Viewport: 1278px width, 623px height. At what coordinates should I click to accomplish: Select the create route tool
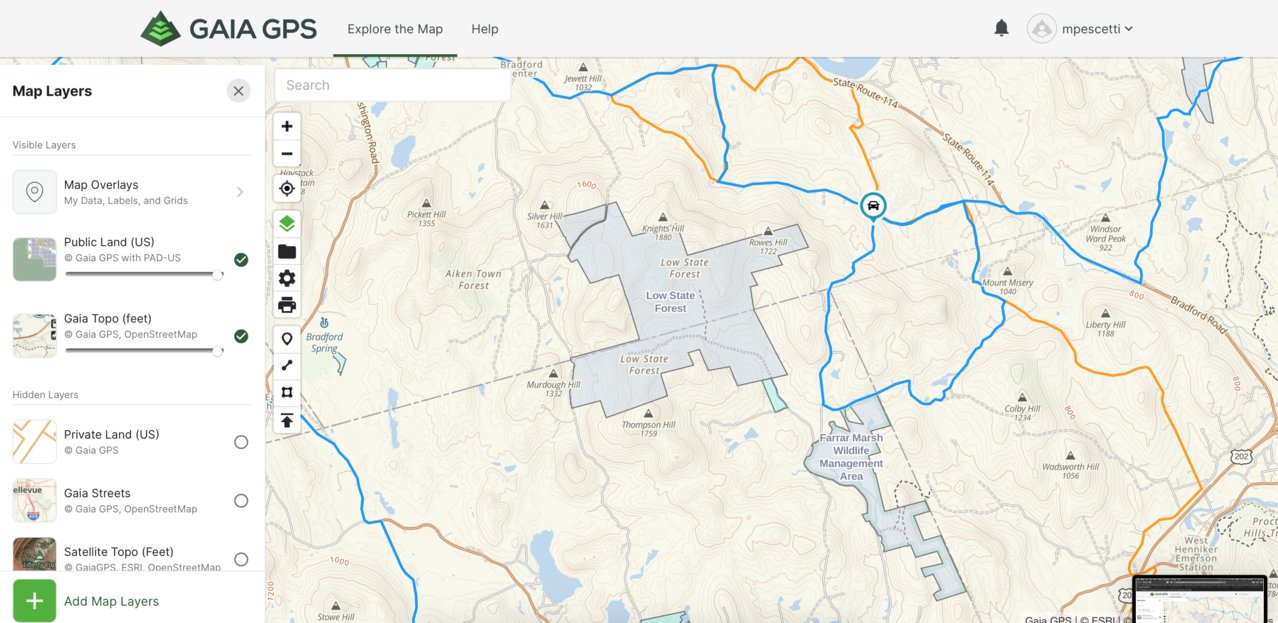pyautogui.click(x=287, y=366)
